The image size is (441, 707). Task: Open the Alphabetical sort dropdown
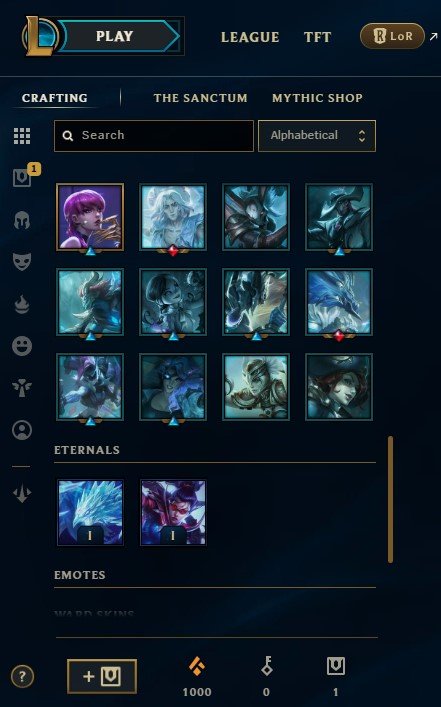coord(317,136)
